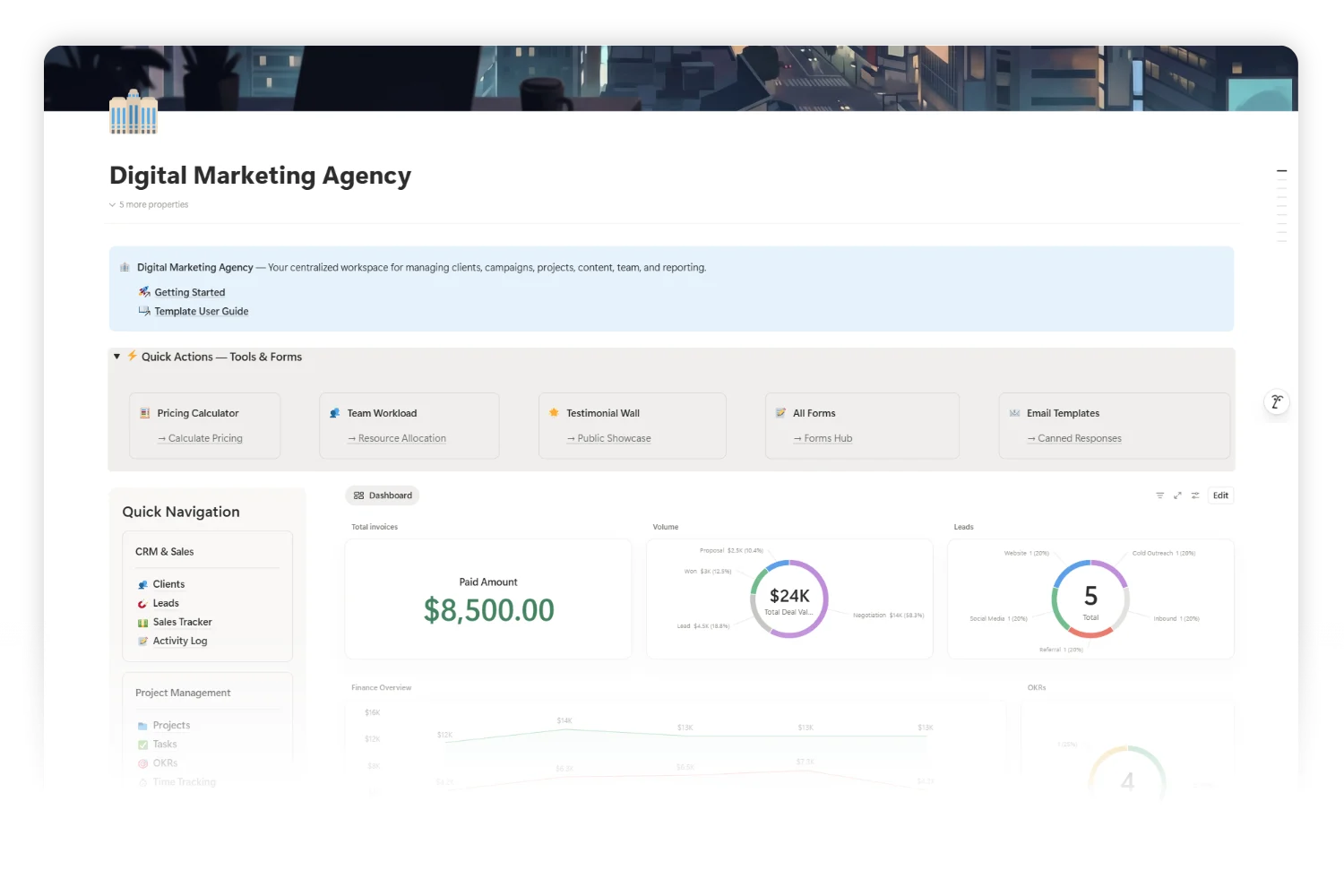Viewport: 1344px width, 896px height.
Task: Select the Dashboard view tab
Action: click(x=383, y=495)
